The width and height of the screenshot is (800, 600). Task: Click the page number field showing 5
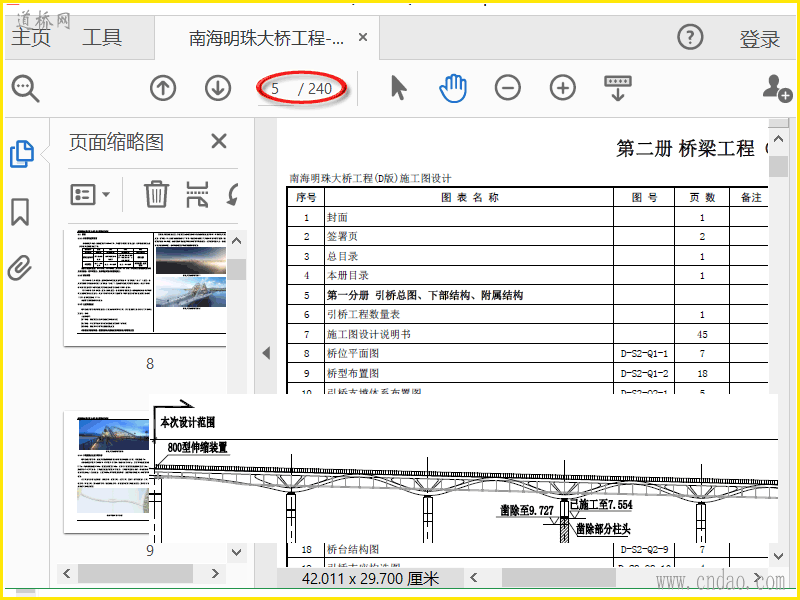[276, 89]
